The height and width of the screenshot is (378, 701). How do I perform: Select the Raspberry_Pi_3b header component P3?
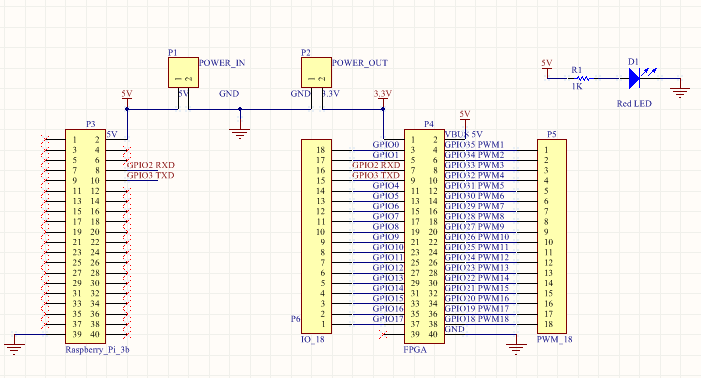click(x=85, y=236)
